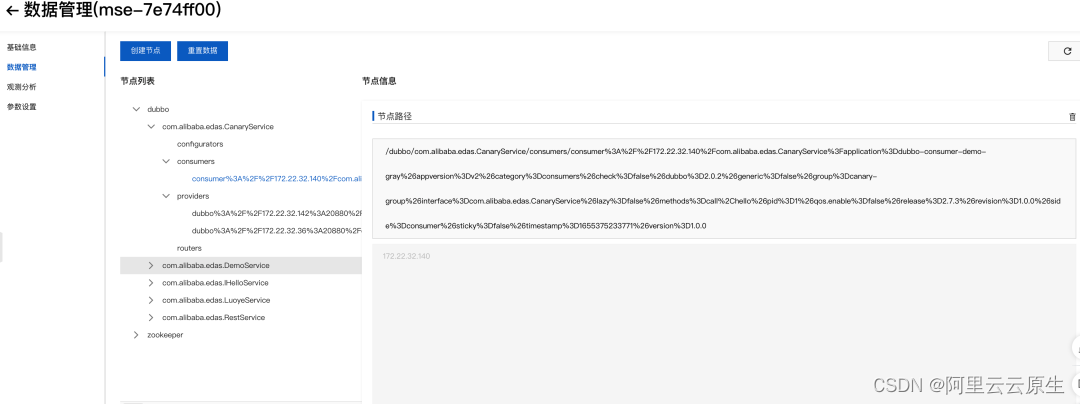
Task: Click the 节点列表 heading
Action: (138, 81)
